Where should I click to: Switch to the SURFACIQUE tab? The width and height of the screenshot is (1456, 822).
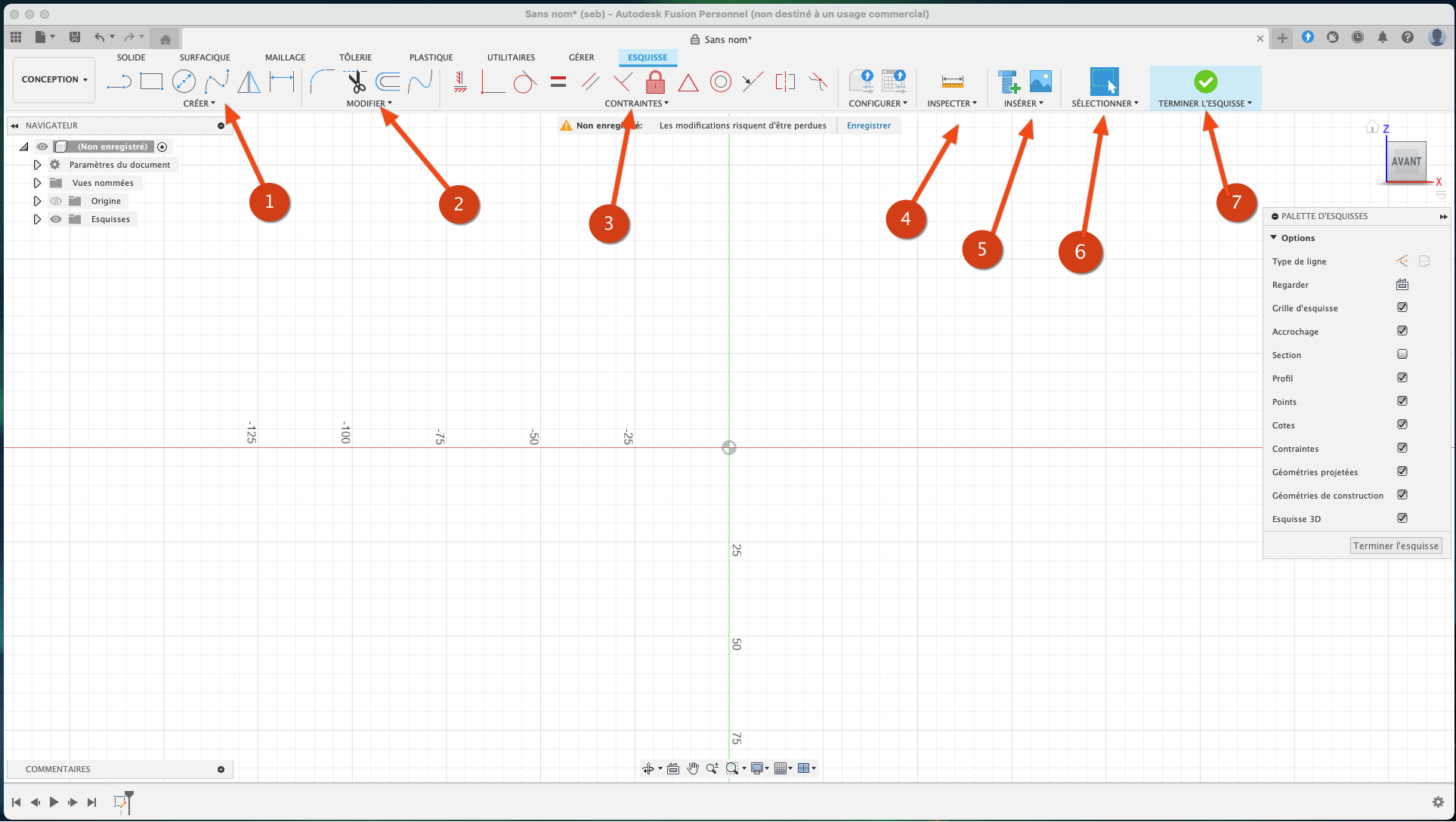[x=205, y=57]
